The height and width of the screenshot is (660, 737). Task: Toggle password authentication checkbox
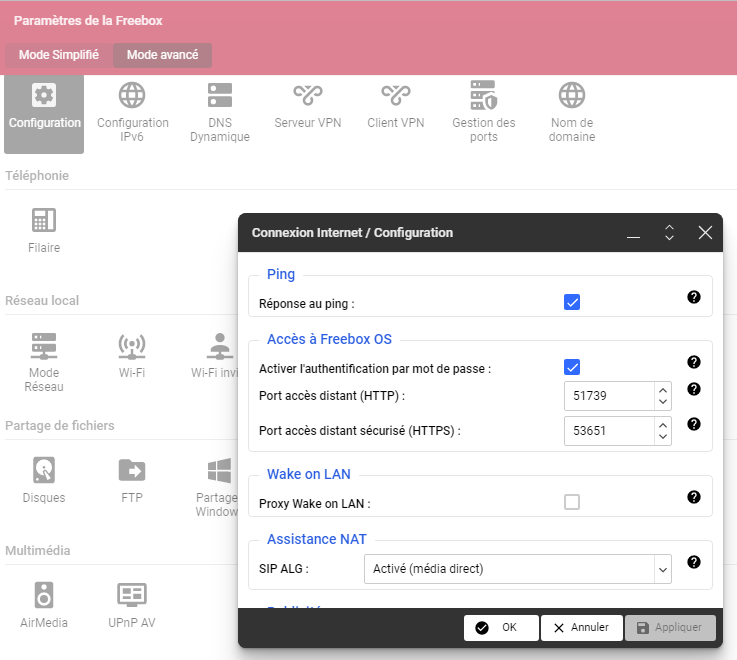click(572, 368)
